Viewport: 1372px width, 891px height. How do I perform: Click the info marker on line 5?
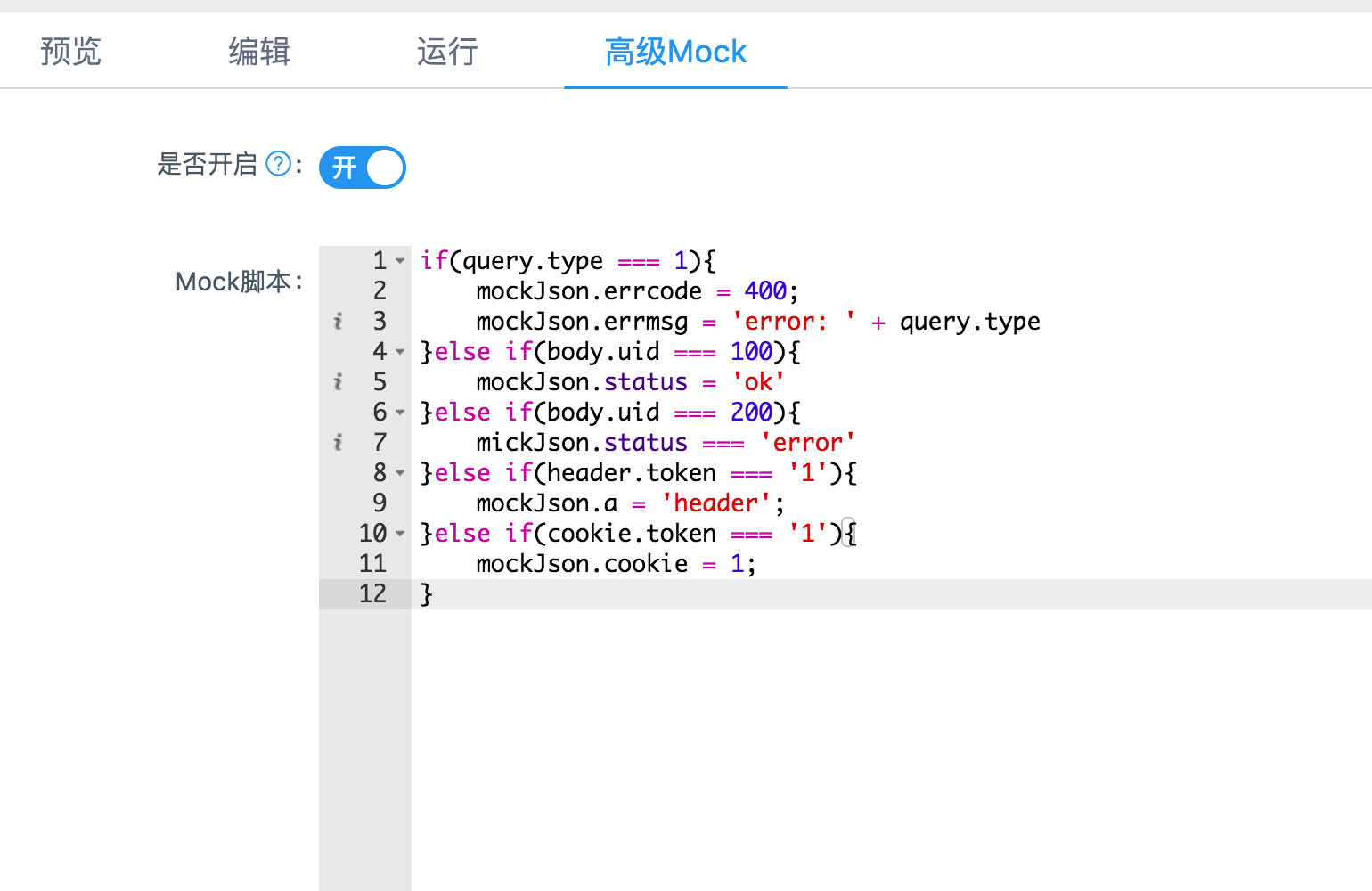pyautogui.click(x=338, y=381)
